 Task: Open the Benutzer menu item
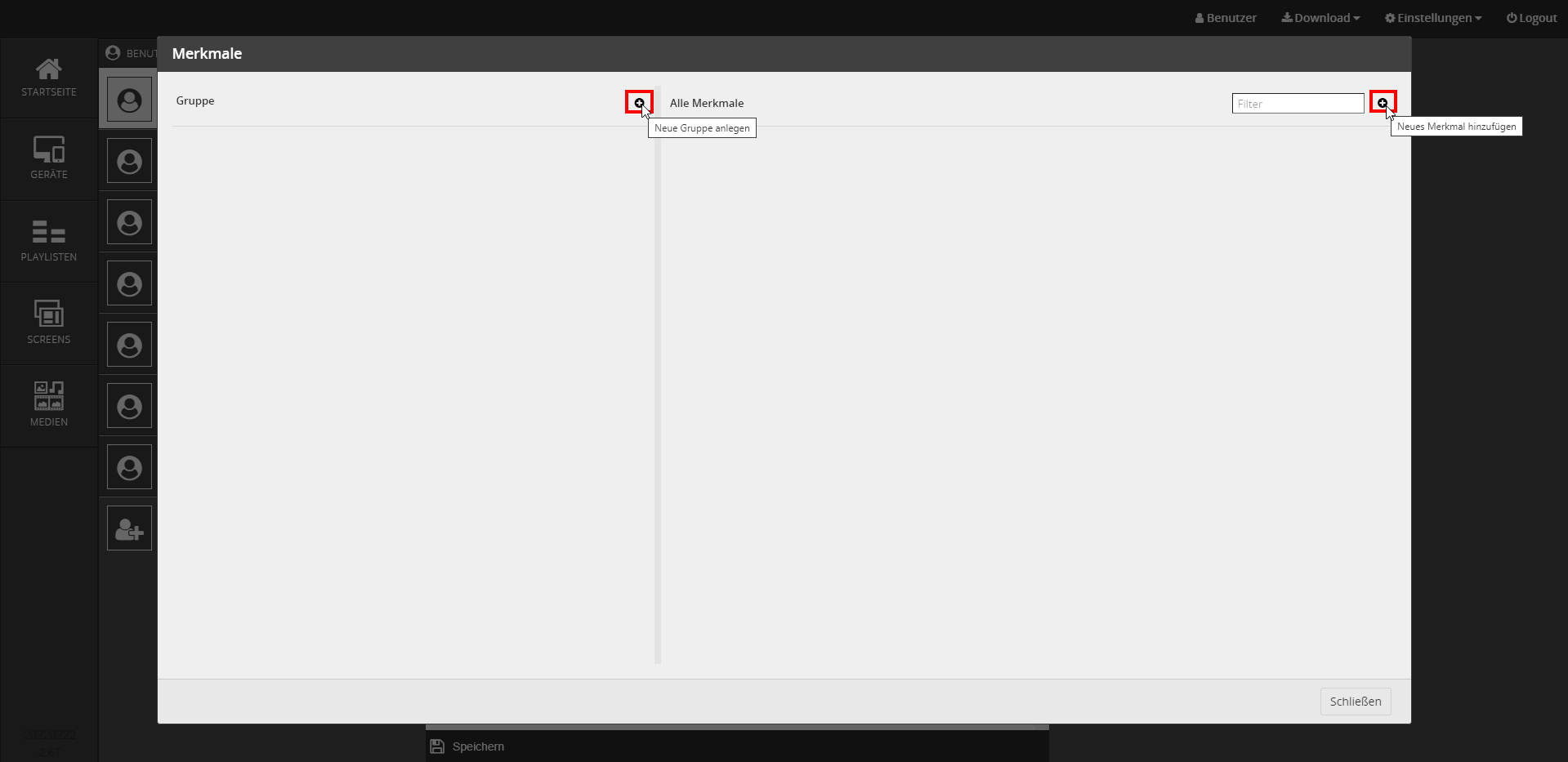pos(1226,18)
